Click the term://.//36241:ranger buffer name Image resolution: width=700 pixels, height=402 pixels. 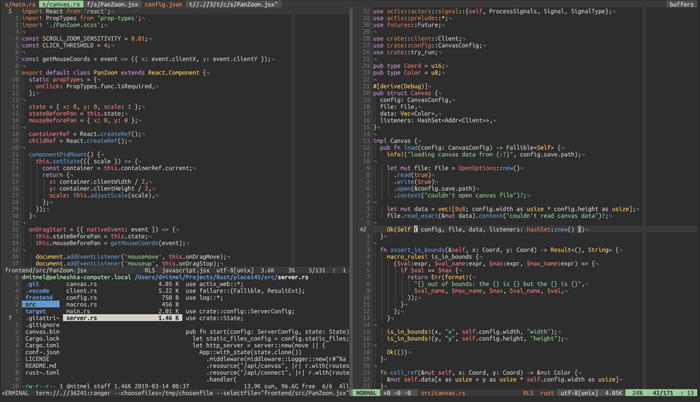point(72,393)
